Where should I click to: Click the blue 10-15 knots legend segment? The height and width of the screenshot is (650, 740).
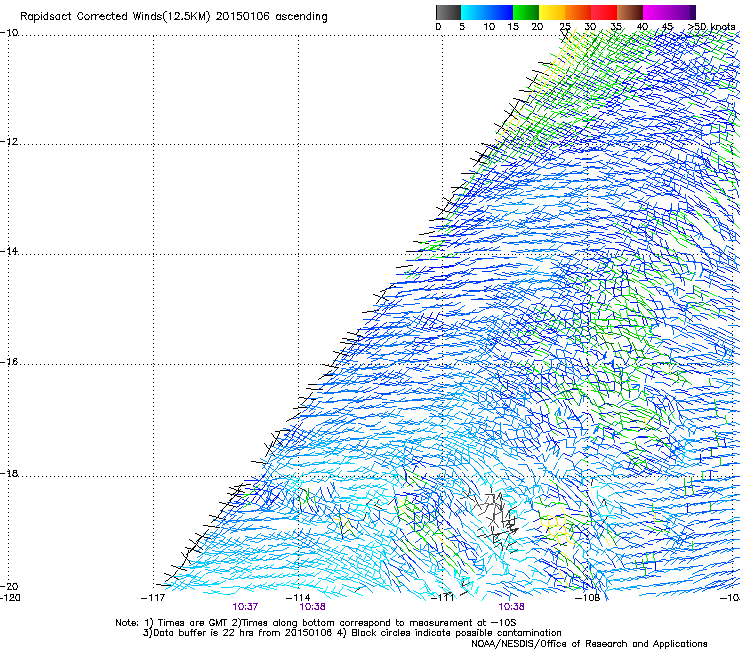coord(500,12)
